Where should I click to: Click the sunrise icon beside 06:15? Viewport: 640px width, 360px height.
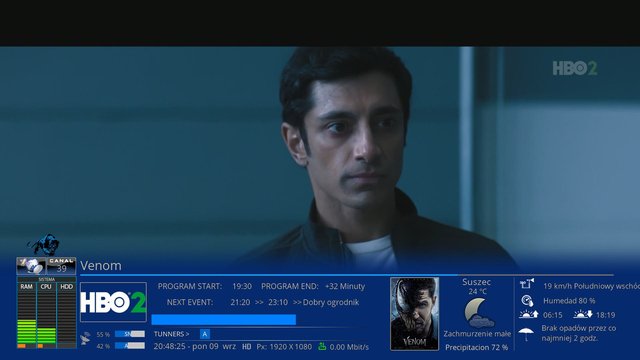[529, 314]
